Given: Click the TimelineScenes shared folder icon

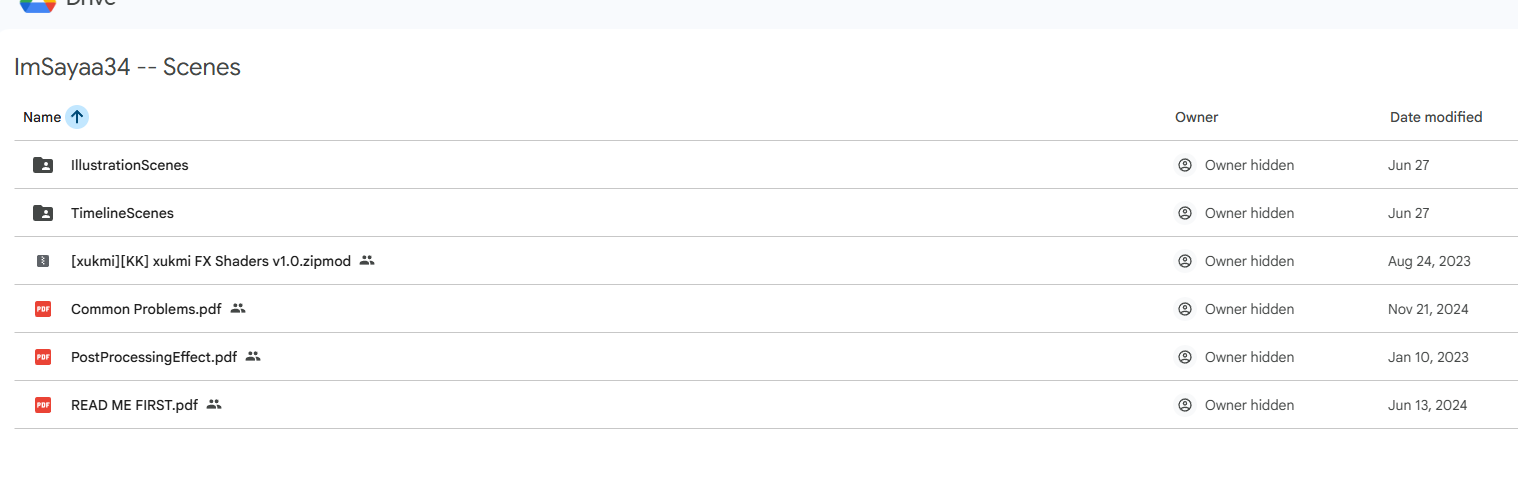Looking at the screenshot, I should tap(43, 213).
